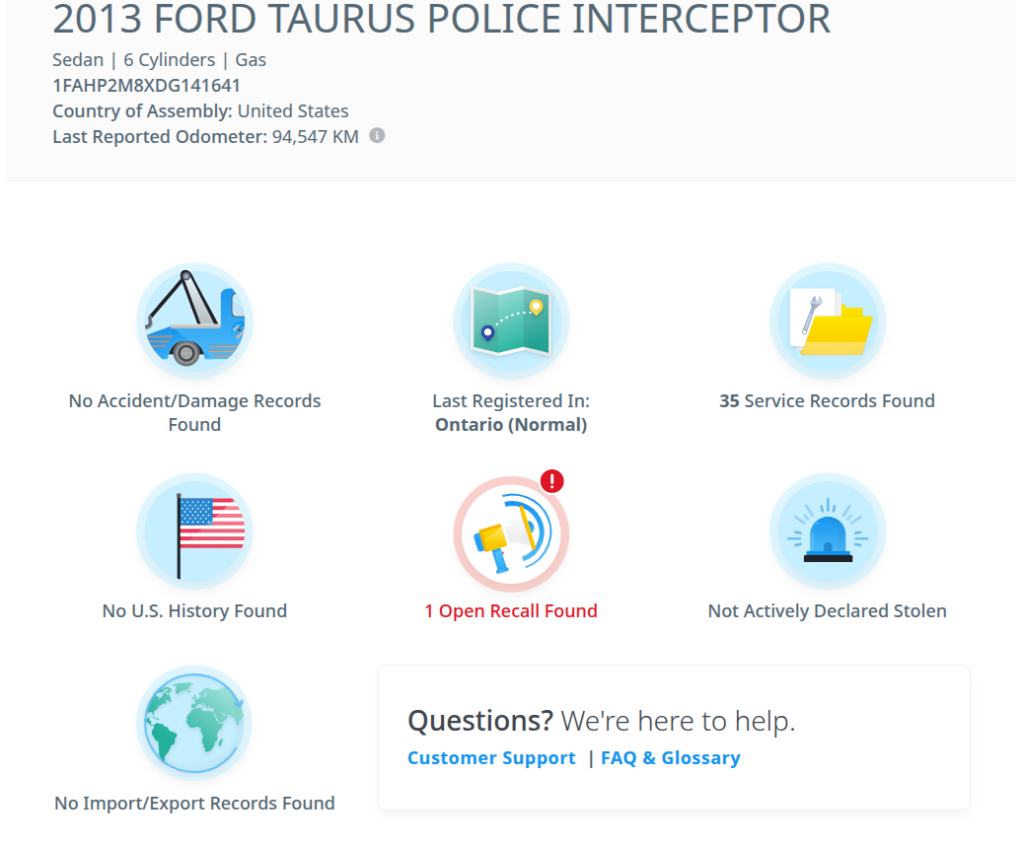Image resolution: width=1024 pixels, height=847 pixels.
Task: Click "Not Actively Declared Stolen" label
Action: (x=827, y=611)
